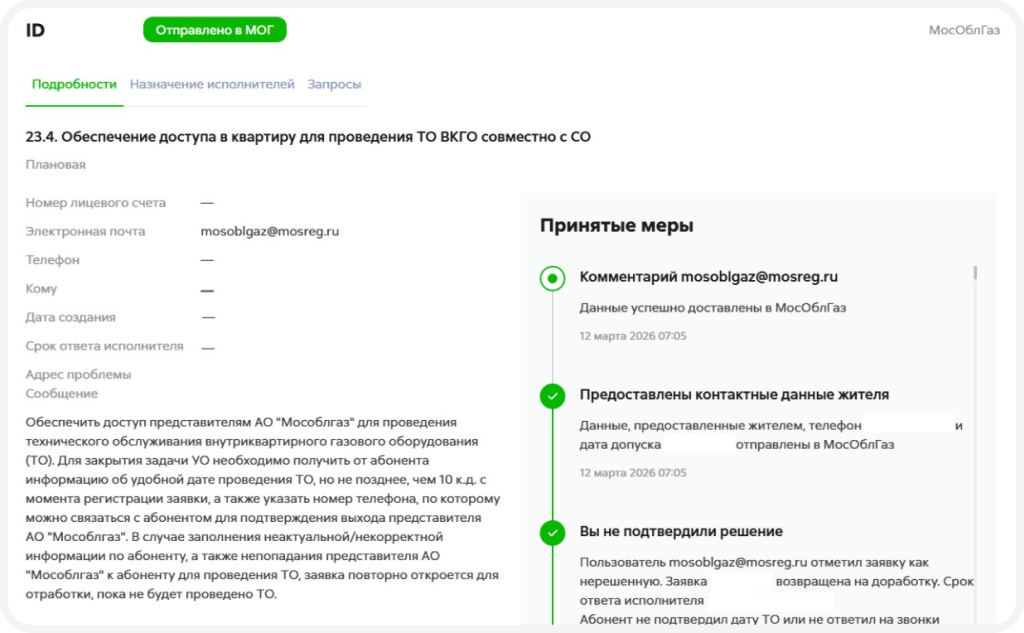Viewport: 1024px width, 633px height.
Task: Click the "МосОблГаз" label in the top right
Action: (964, 30)
